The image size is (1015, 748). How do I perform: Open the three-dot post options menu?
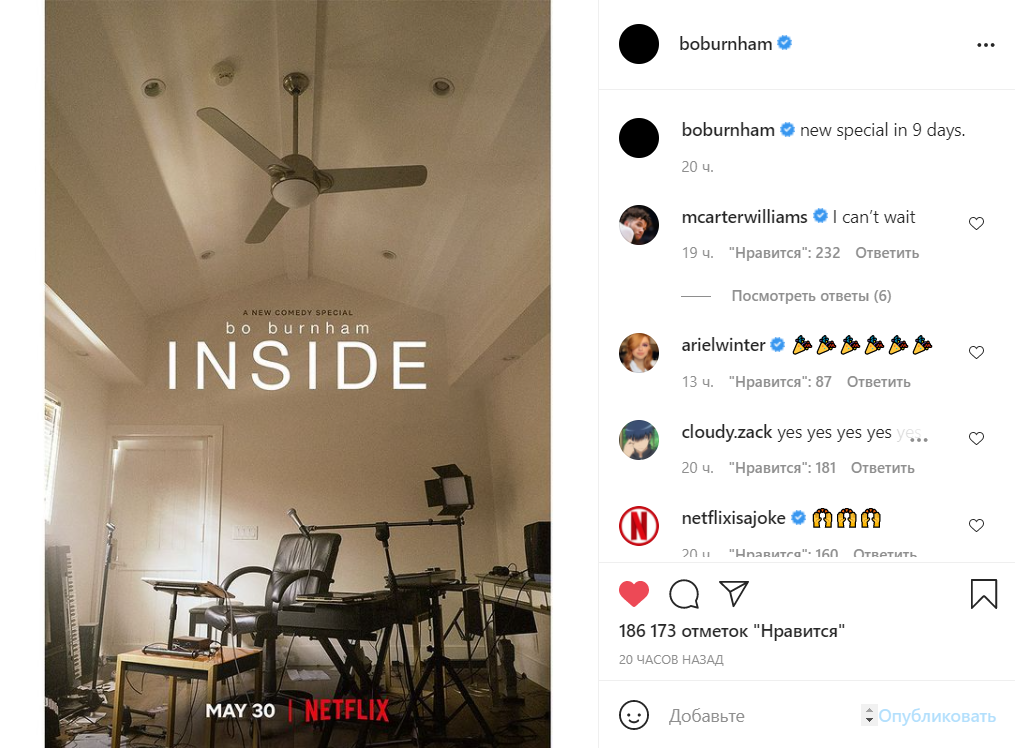(985, 45)
